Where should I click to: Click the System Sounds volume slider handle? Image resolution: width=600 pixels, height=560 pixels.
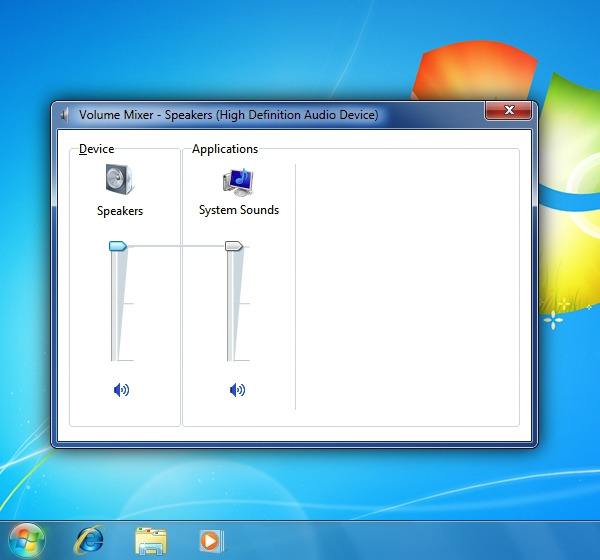pyautogui.click(x=234, y=245)
